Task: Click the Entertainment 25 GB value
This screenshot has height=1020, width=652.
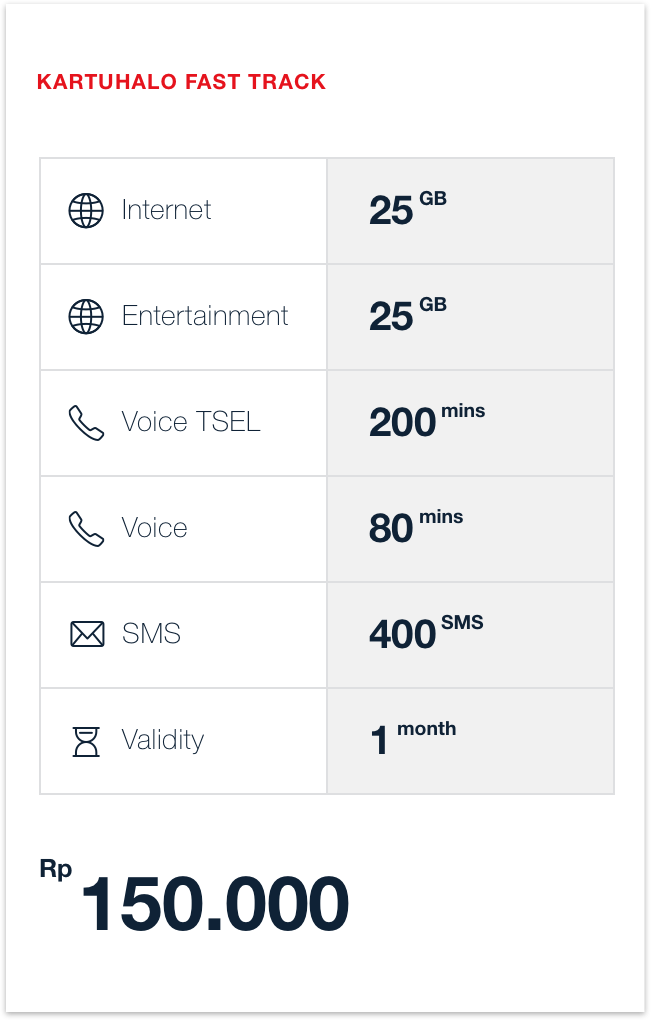Action: pyautogui.click(x=407, y=314)
